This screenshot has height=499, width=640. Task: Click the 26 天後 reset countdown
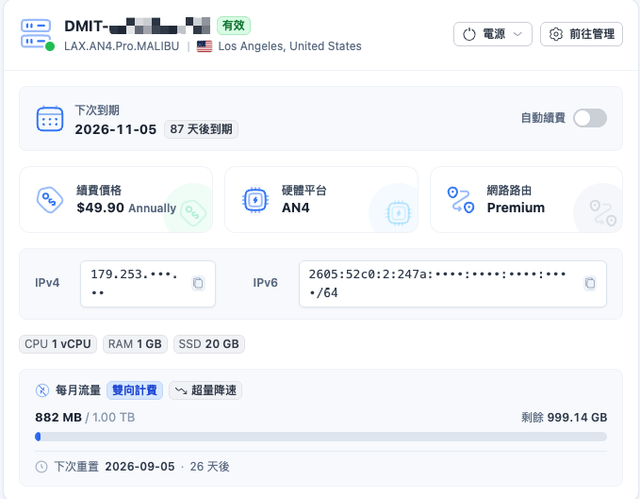[x=209, y=467]
